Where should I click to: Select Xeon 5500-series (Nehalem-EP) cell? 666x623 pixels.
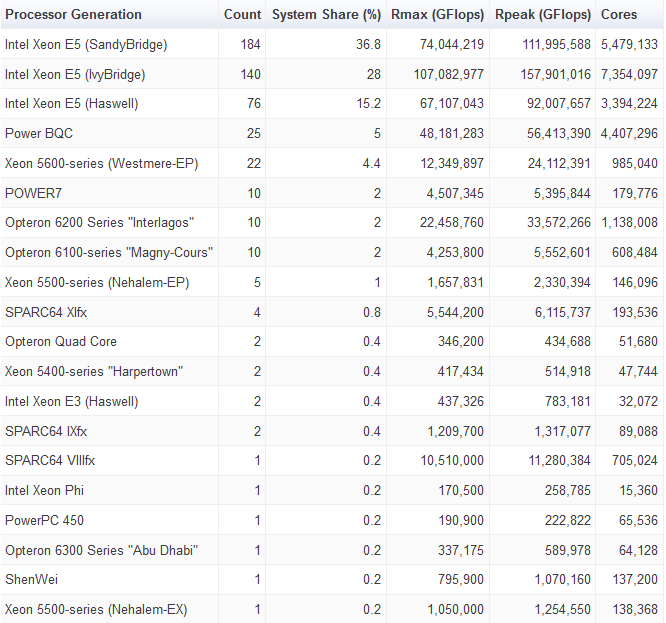coord(97,283)
